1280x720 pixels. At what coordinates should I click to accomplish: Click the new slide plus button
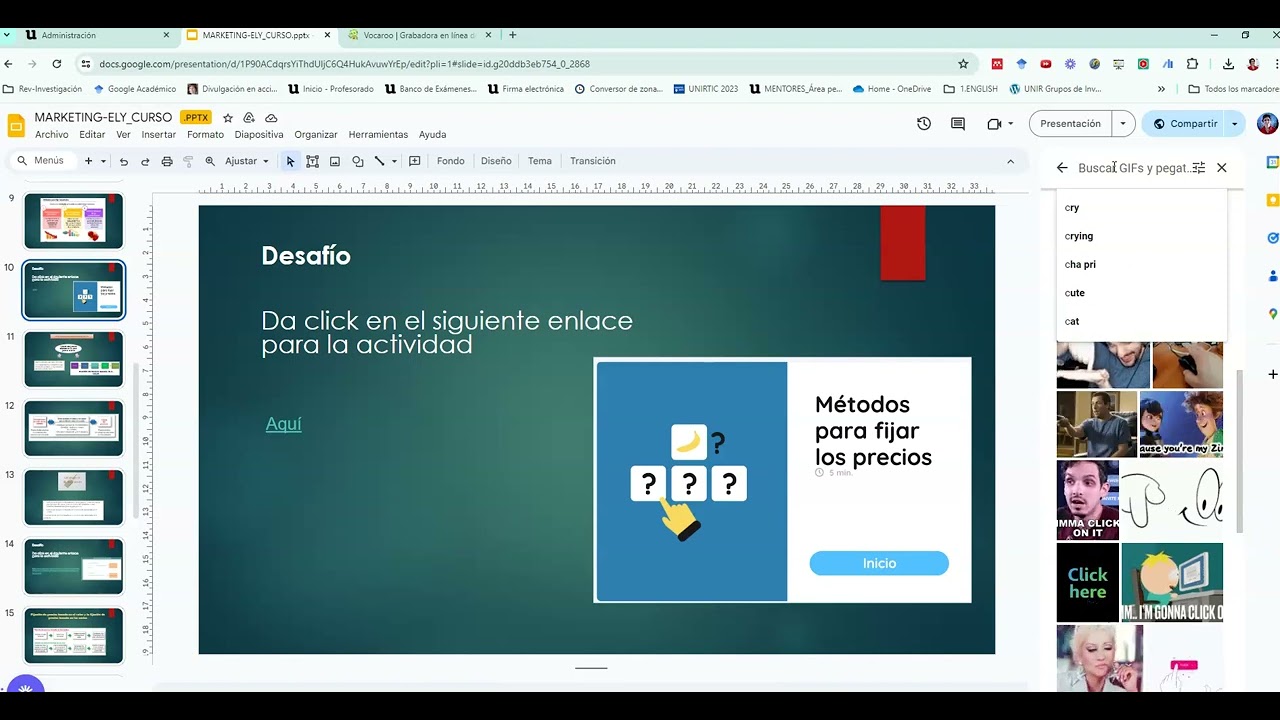[88, 161]
